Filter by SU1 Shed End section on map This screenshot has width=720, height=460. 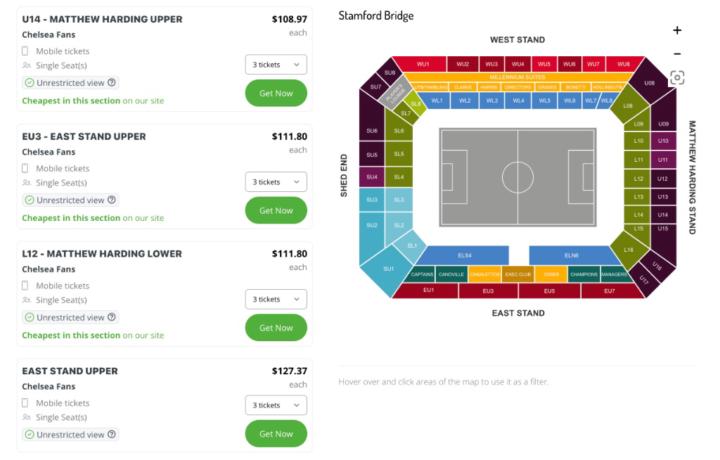tap(389, 270)
